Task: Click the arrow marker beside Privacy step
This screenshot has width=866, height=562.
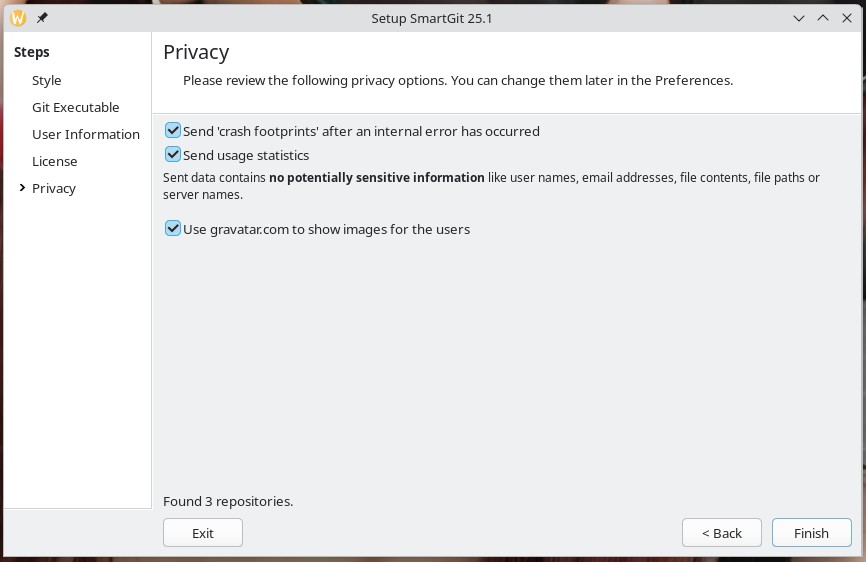Action: [22, 188]
